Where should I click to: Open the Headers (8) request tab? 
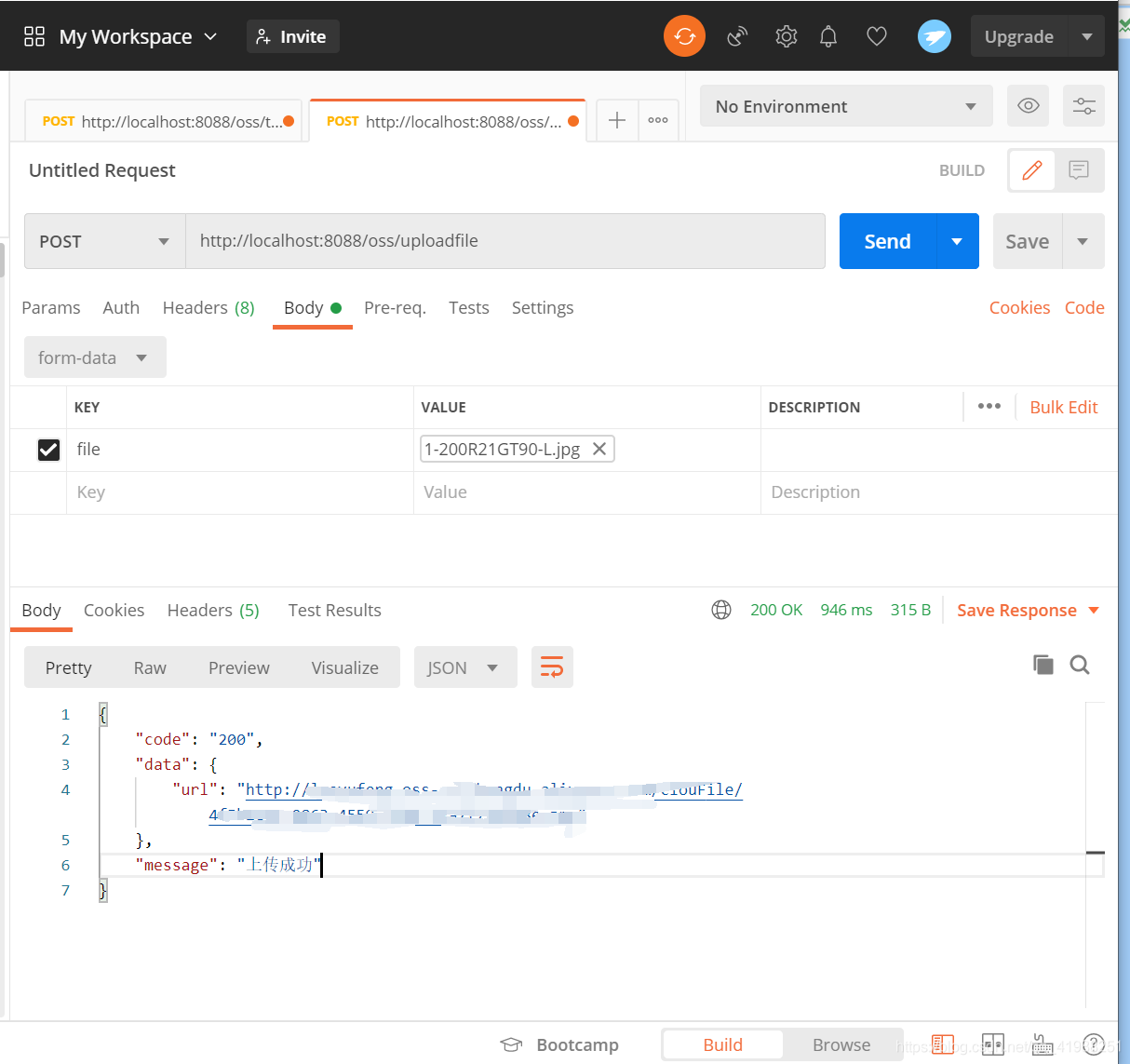coord(209,307)
